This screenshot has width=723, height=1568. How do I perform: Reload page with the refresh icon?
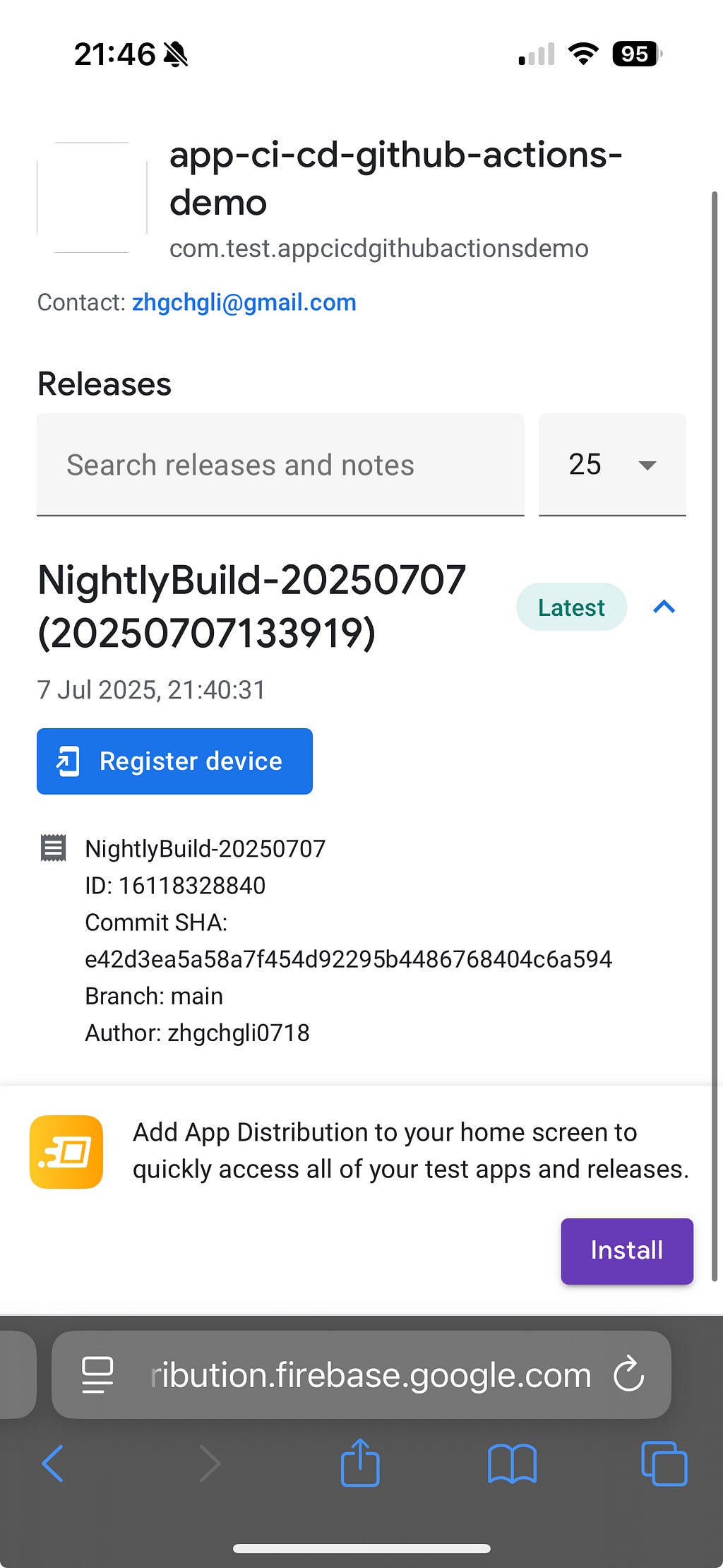point(628,1374)
